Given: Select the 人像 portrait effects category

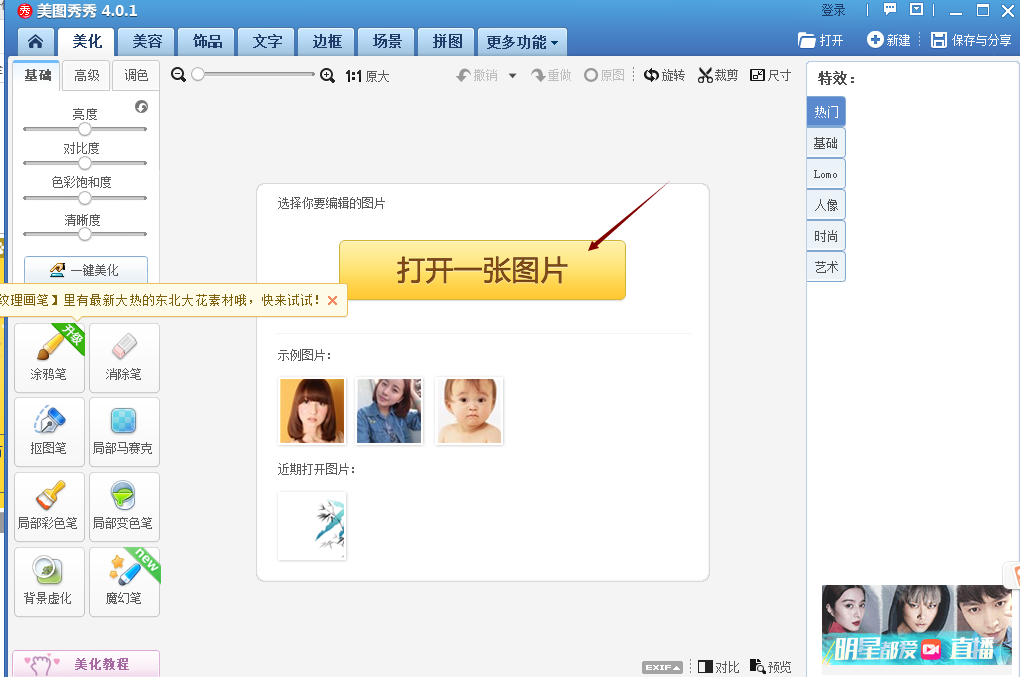Looking at the screenshot, I should coord(826,206).
